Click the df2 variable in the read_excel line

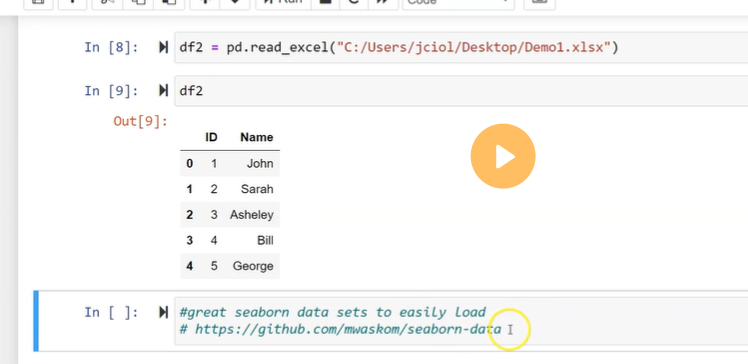click(x=191, y=47)
